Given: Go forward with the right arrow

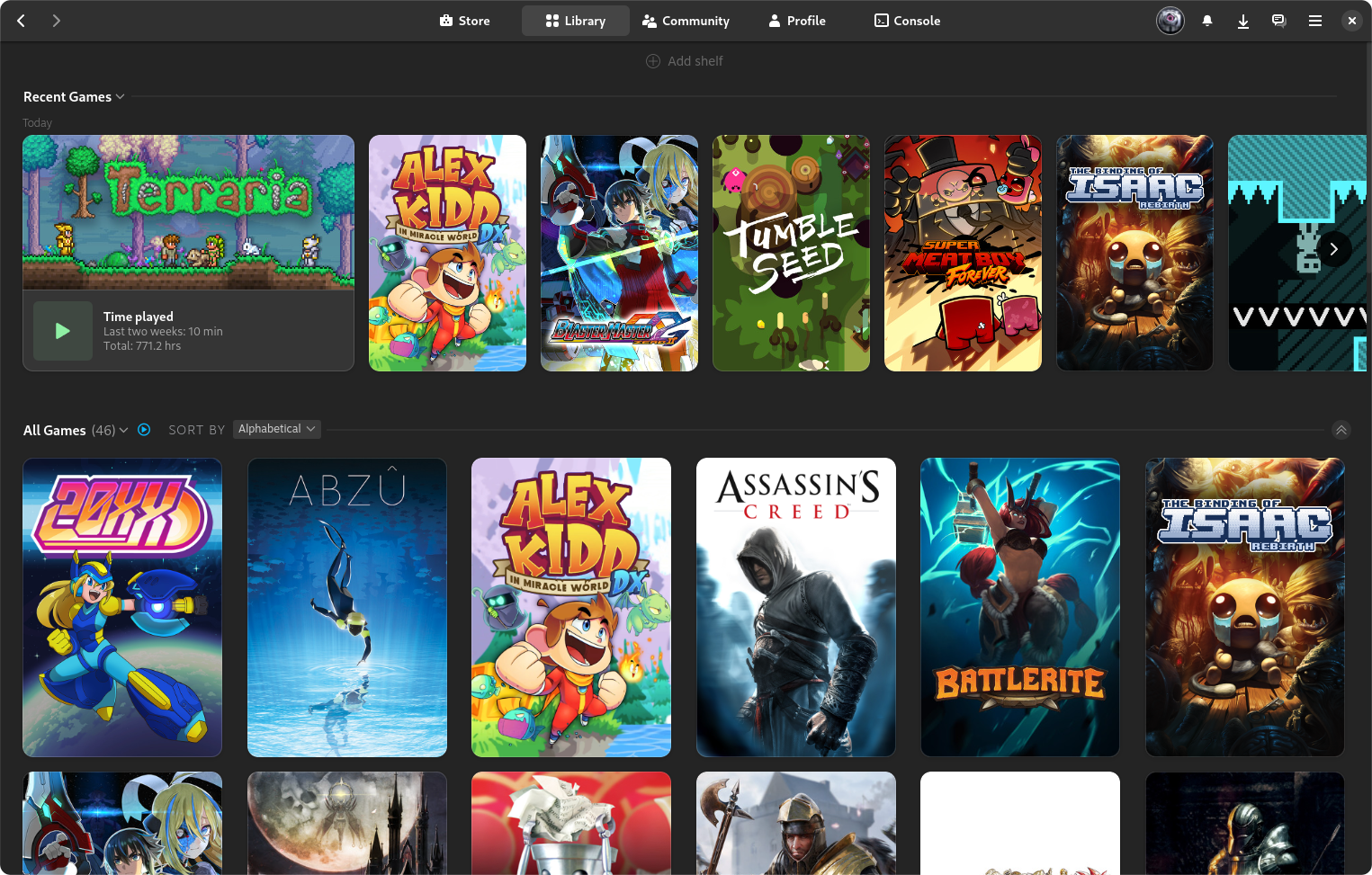Looking at the screenshot, I should [57, 21].
